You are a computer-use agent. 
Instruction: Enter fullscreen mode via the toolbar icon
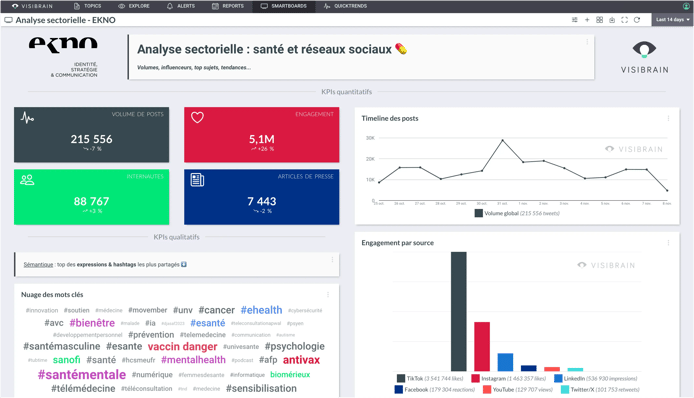(x=624, y=20)
